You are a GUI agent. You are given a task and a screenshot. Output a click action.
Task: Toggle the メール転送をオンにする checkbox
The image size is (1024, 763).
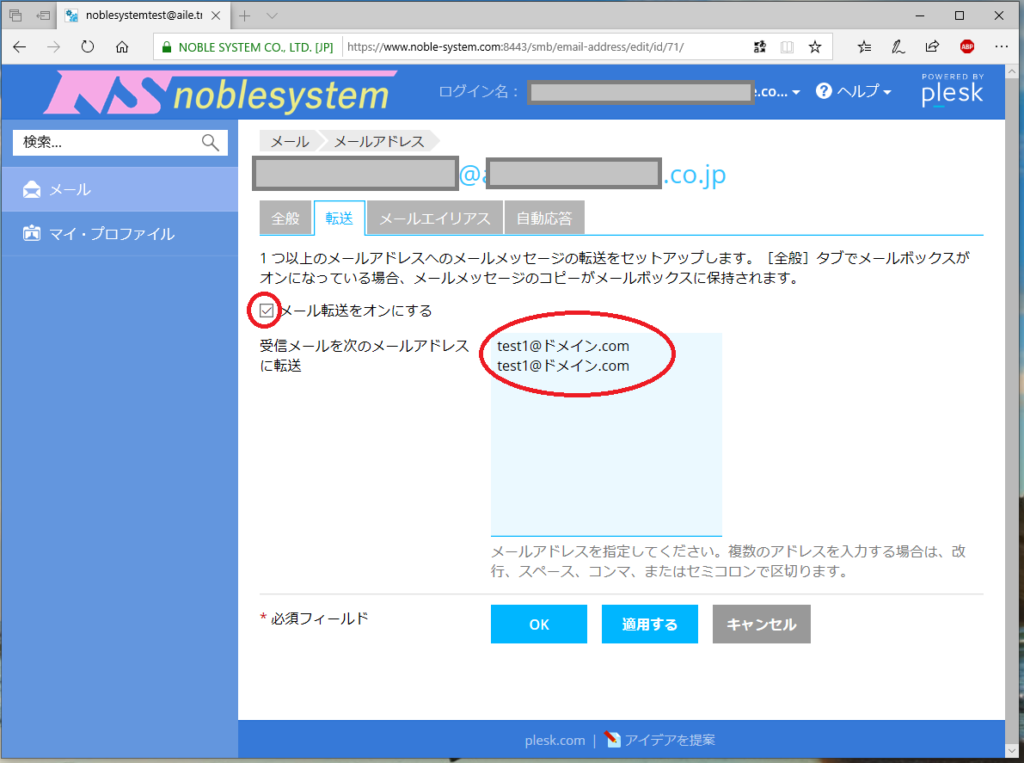[x=267, y=311]
